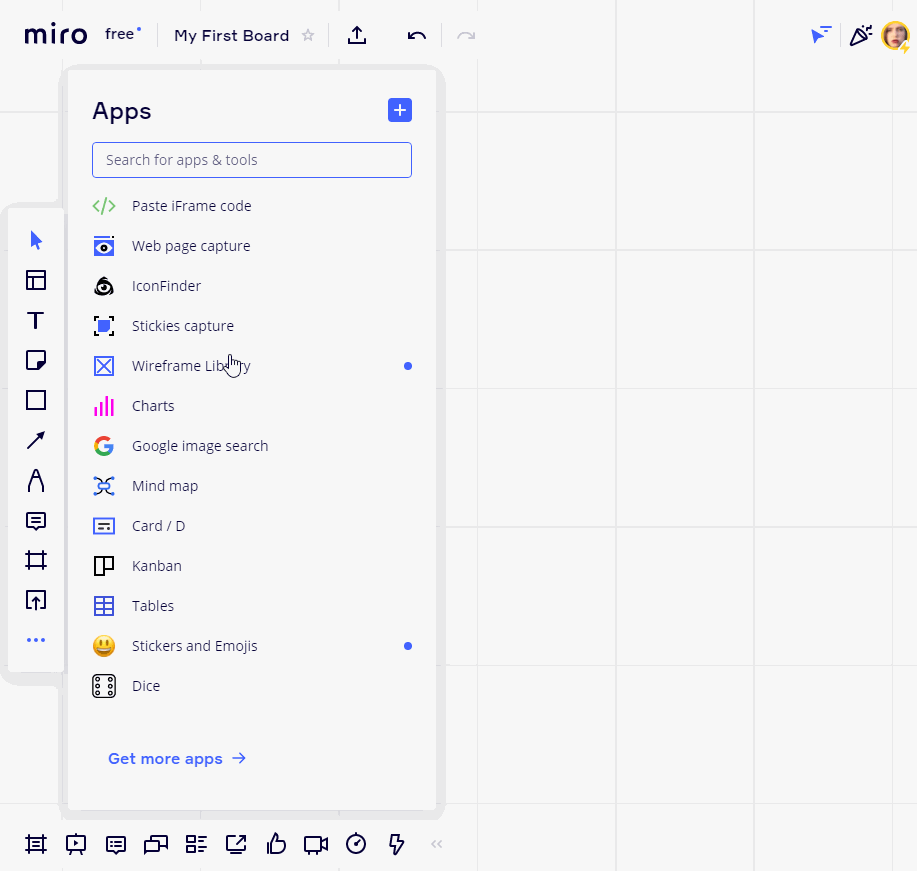Expand more tools via three dots

[36, 640]
